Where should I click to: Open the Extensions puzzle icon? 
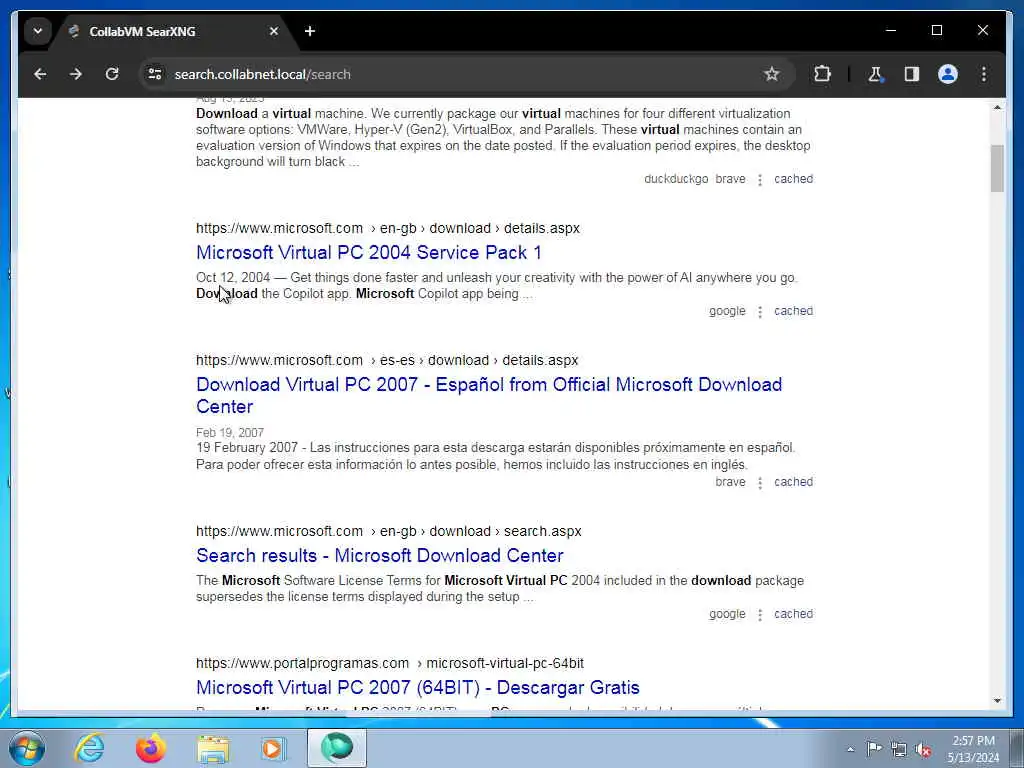pyautogui.click(x=822, y=74)
